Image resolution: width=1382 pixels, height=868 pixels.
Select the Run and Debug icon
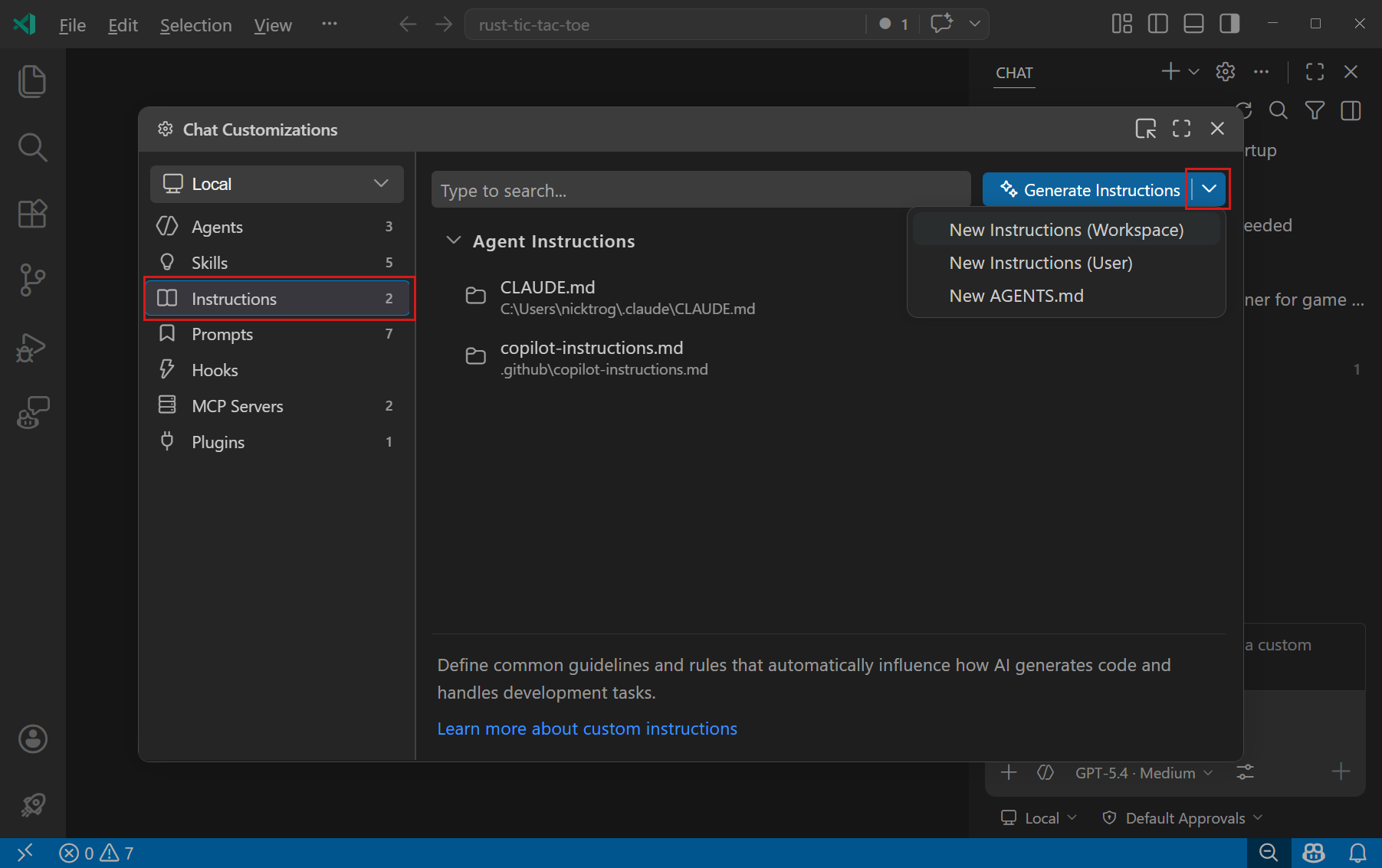tap(31, 347)
